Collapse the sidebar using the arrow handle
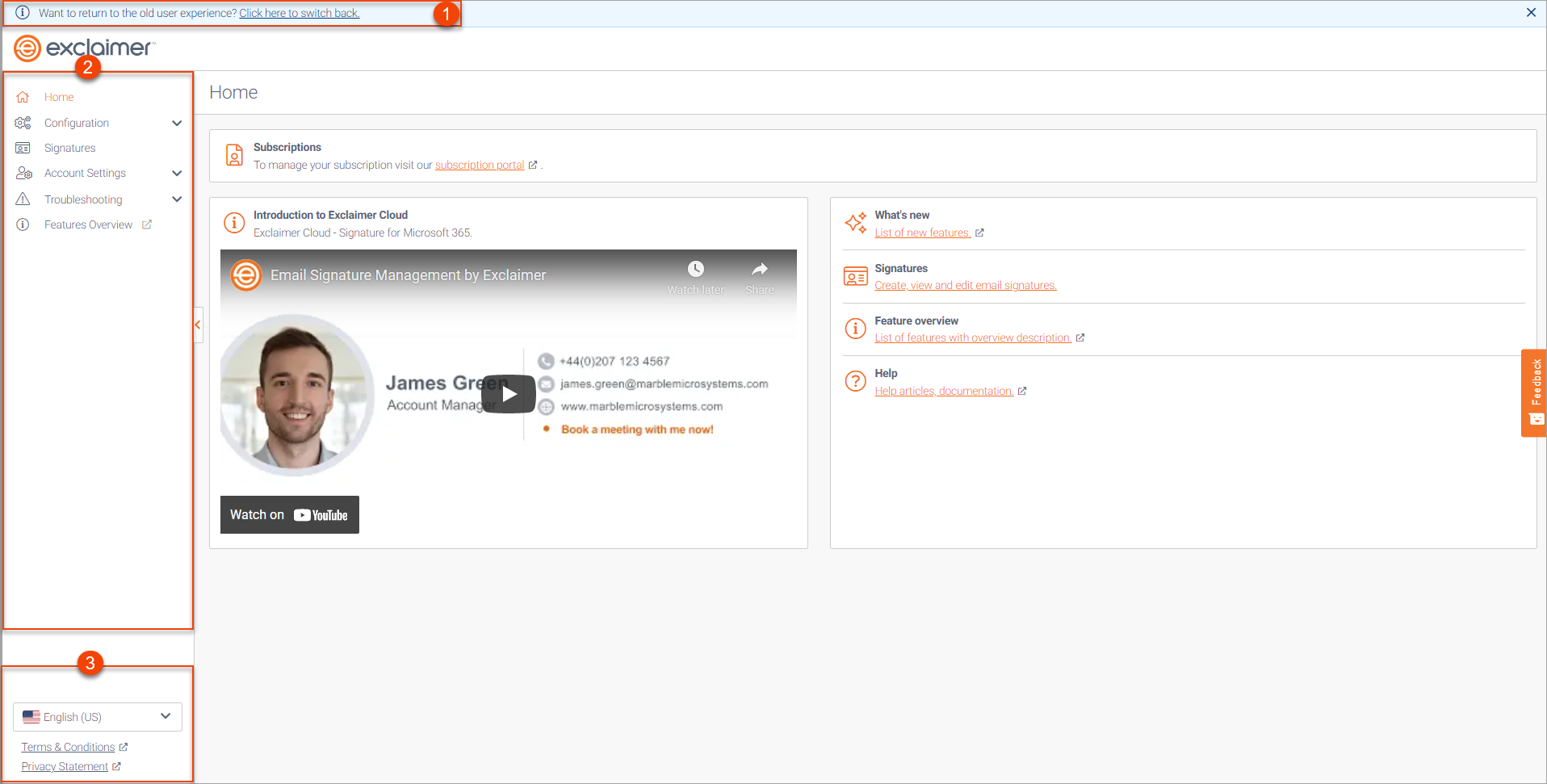 (x=198, y=325)
